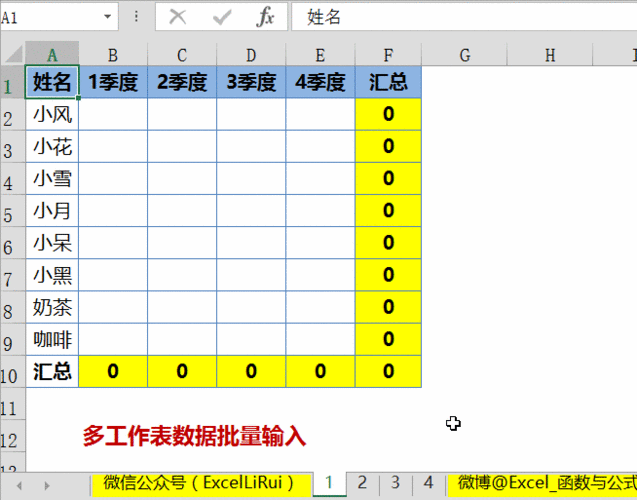Switch to sheet tab 3
Viewport: 637px width, 500px height.
(x=395, y=483)
